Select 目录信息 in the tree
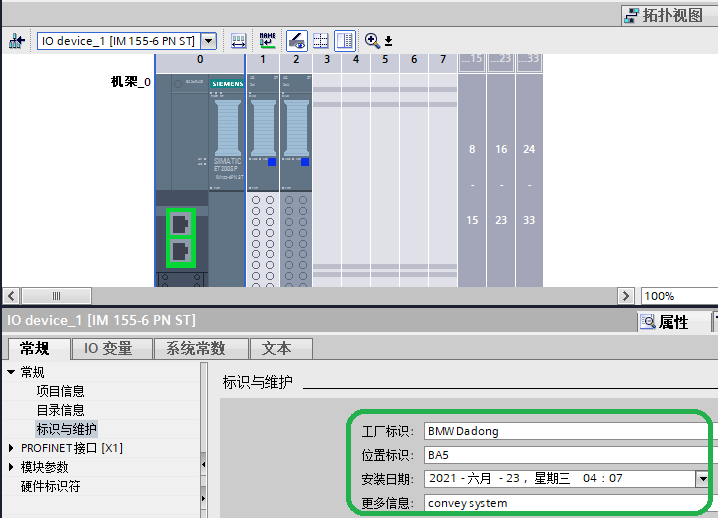The height and width of the screenshot is (519, 718). tap(60, 410)
